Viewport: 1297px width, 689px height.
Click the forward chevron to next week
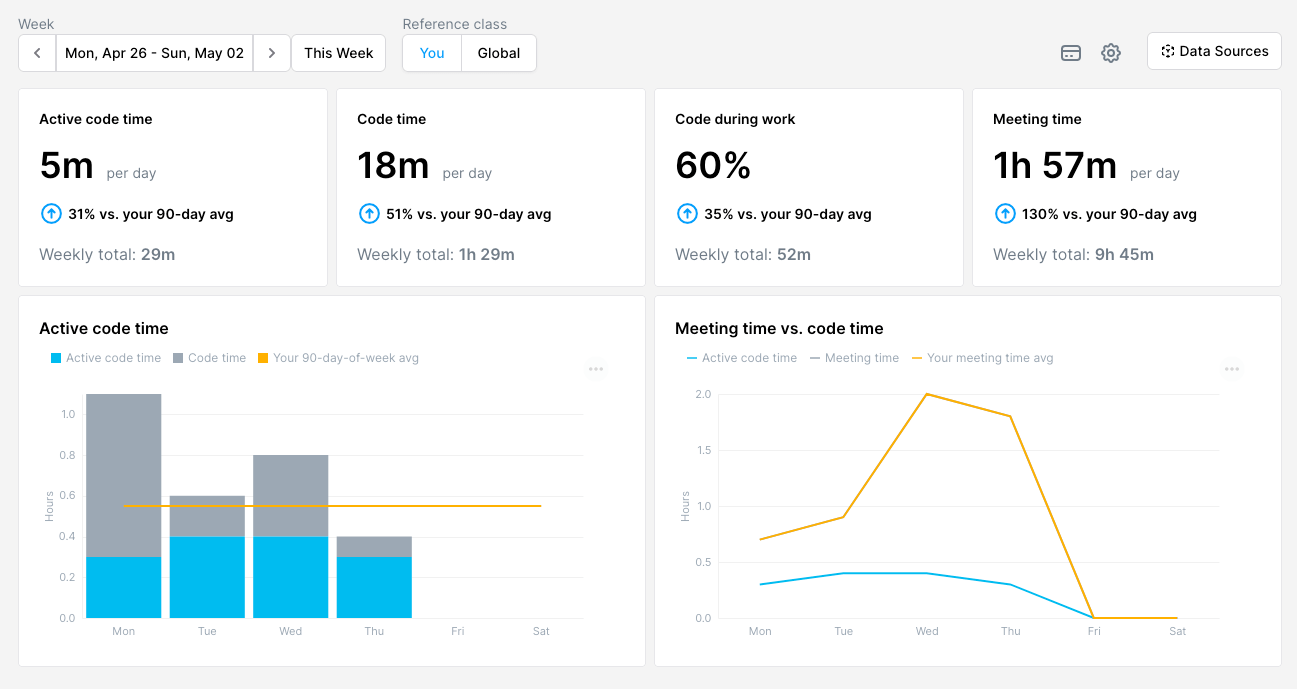tap(272, 53)
